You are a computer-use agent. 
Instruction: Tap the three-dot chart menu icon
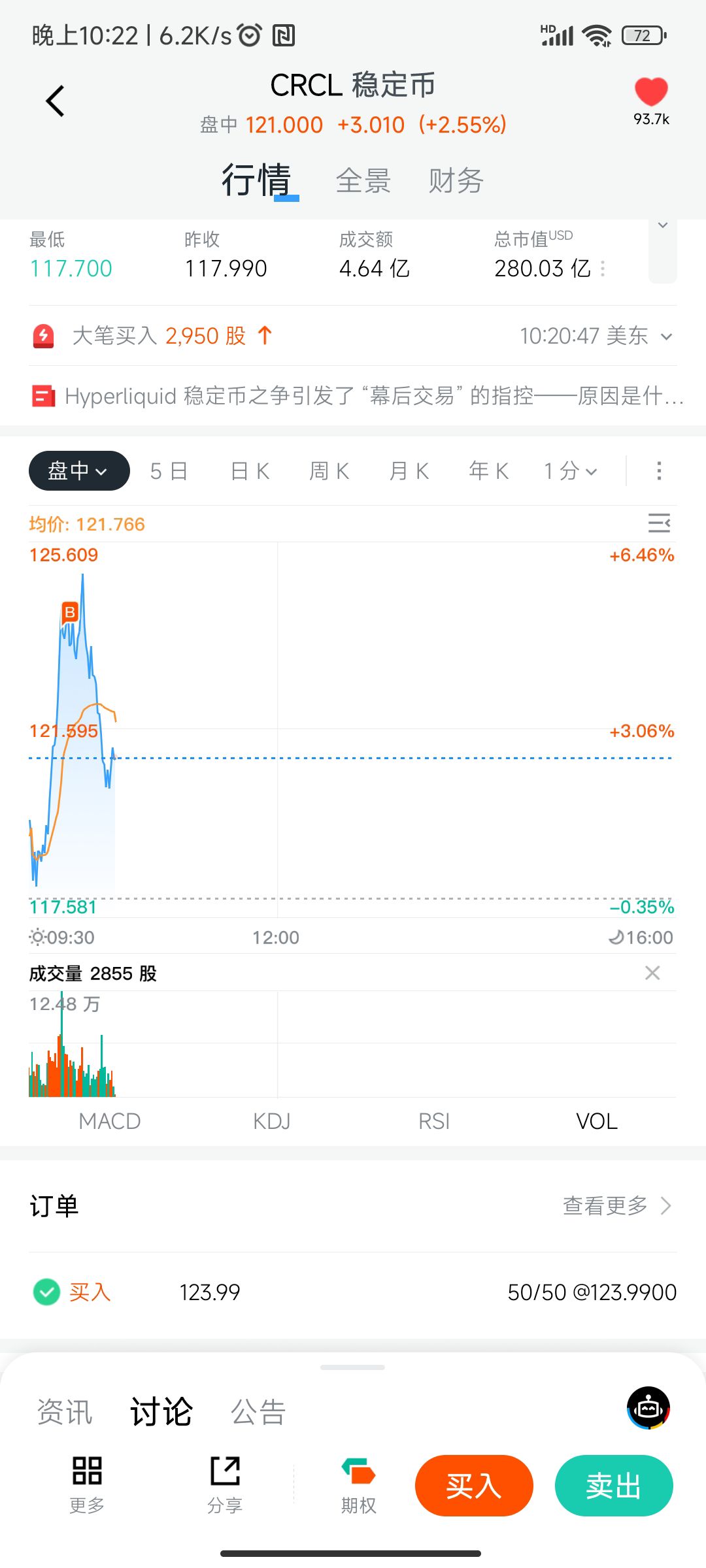[x=659, y=471]
